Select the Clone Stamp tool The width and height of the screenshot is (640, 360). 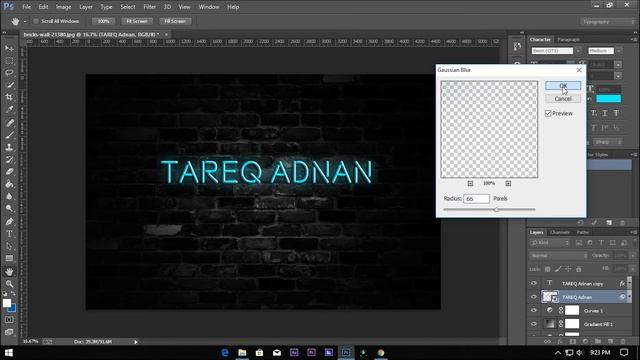[9, 147]
